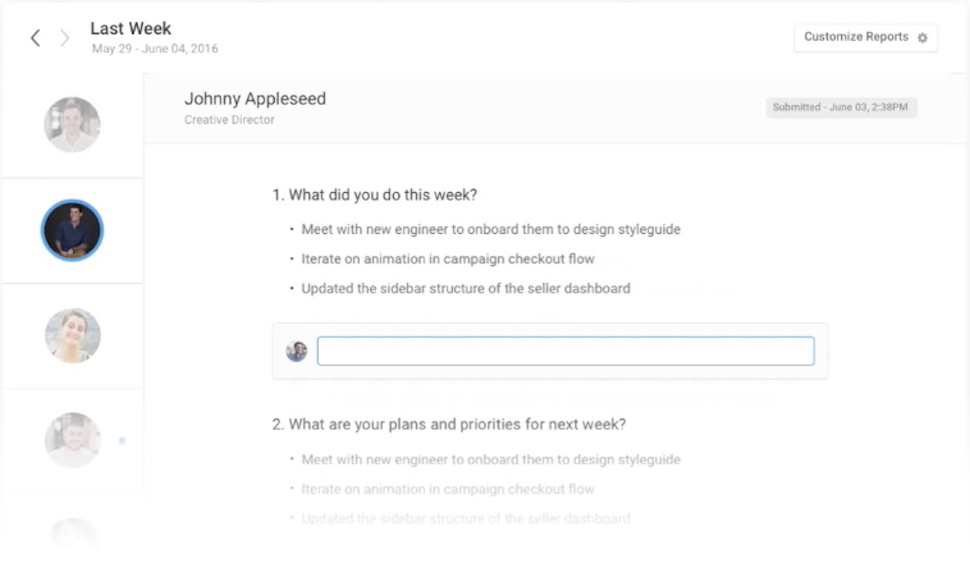This screenshot has width=970, height=568.
Task: Click the May 29 - June 04, 2016 date range
Action: pyautogui.click(x=155, y=49)
